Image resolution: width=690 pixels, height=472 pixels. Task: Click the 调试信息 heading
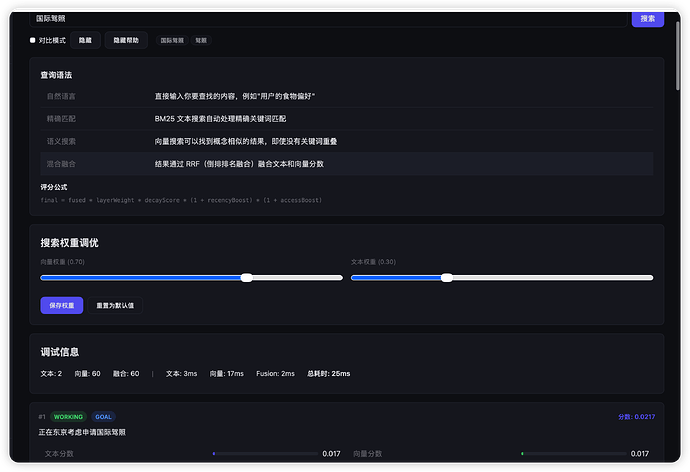click(x=60, y=352)
